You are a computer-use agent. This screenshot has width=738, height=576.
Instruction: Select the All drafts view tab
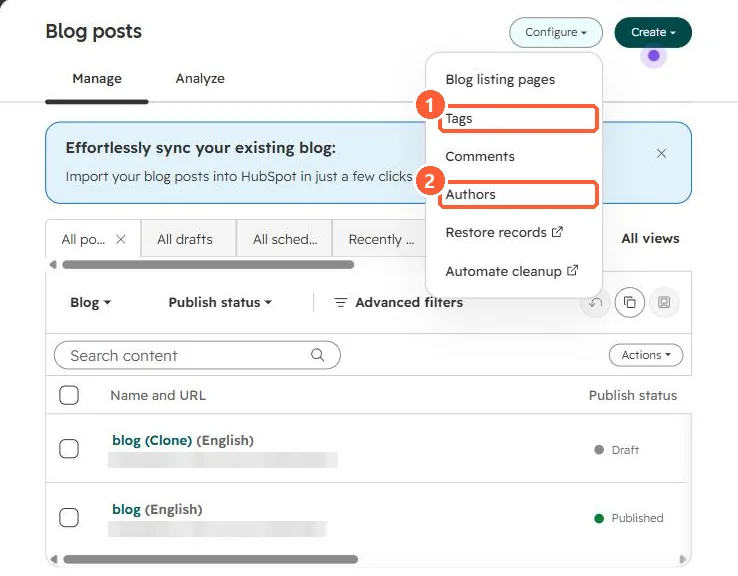coord(188,239)
